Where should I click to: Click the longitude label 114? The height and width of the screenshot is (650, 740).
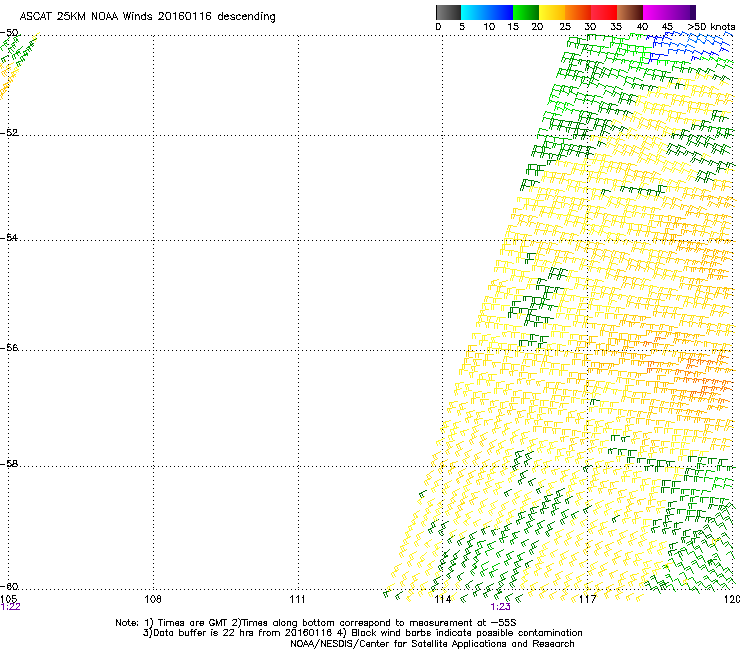[x=442, y=599]
